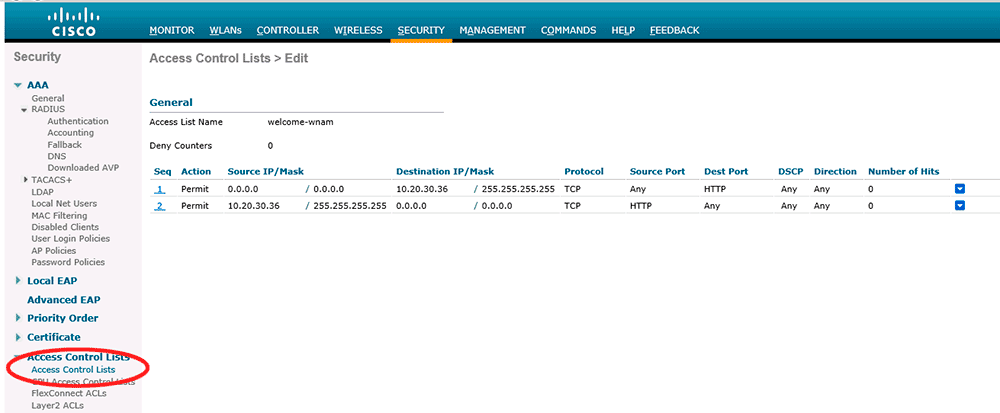The image size is (1000, 413).
Task: Open sequence 1 rule link
Action: (159, 189)
